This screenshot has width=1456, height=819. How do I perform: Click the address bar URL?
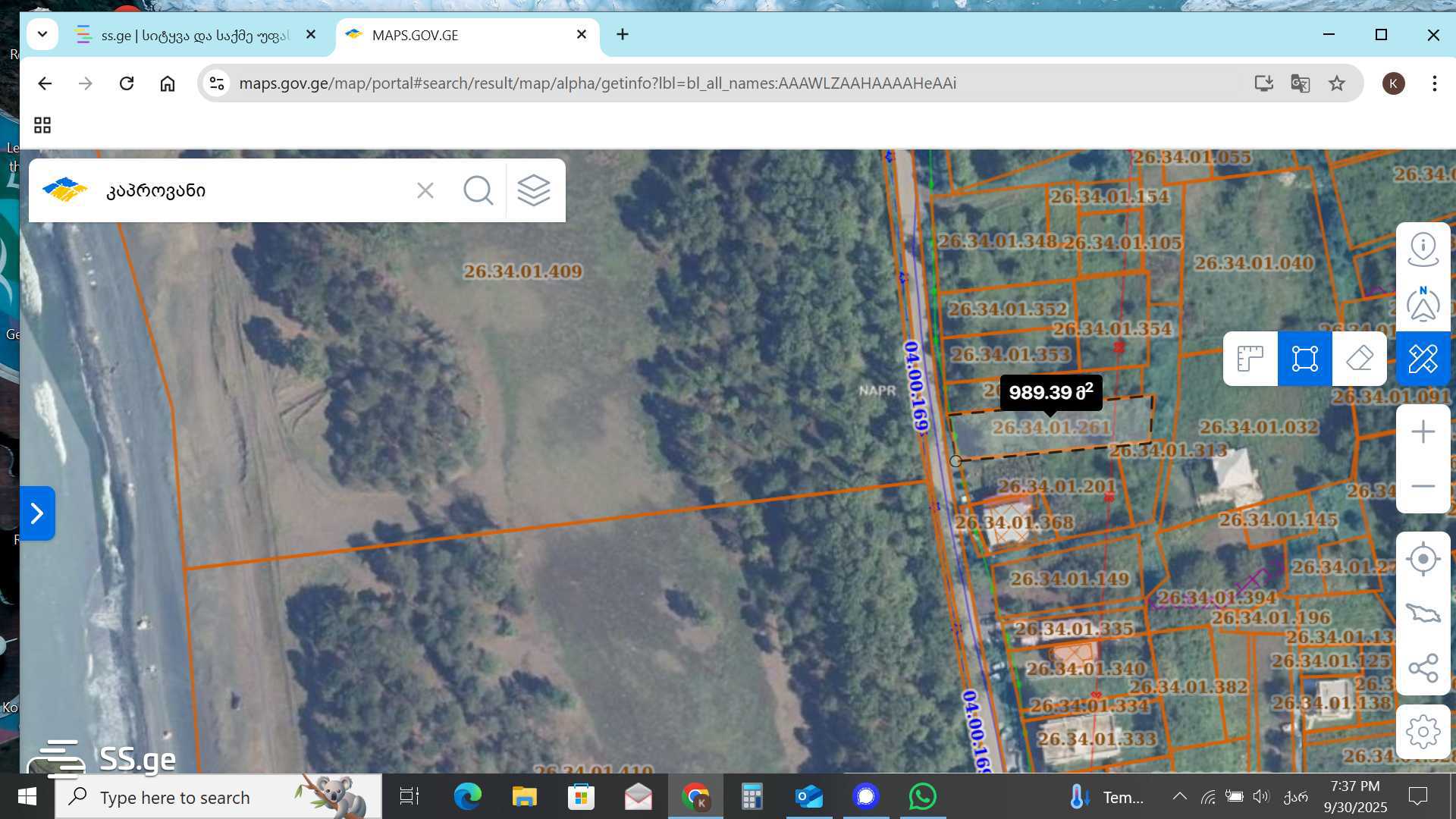tap(598, 83)
